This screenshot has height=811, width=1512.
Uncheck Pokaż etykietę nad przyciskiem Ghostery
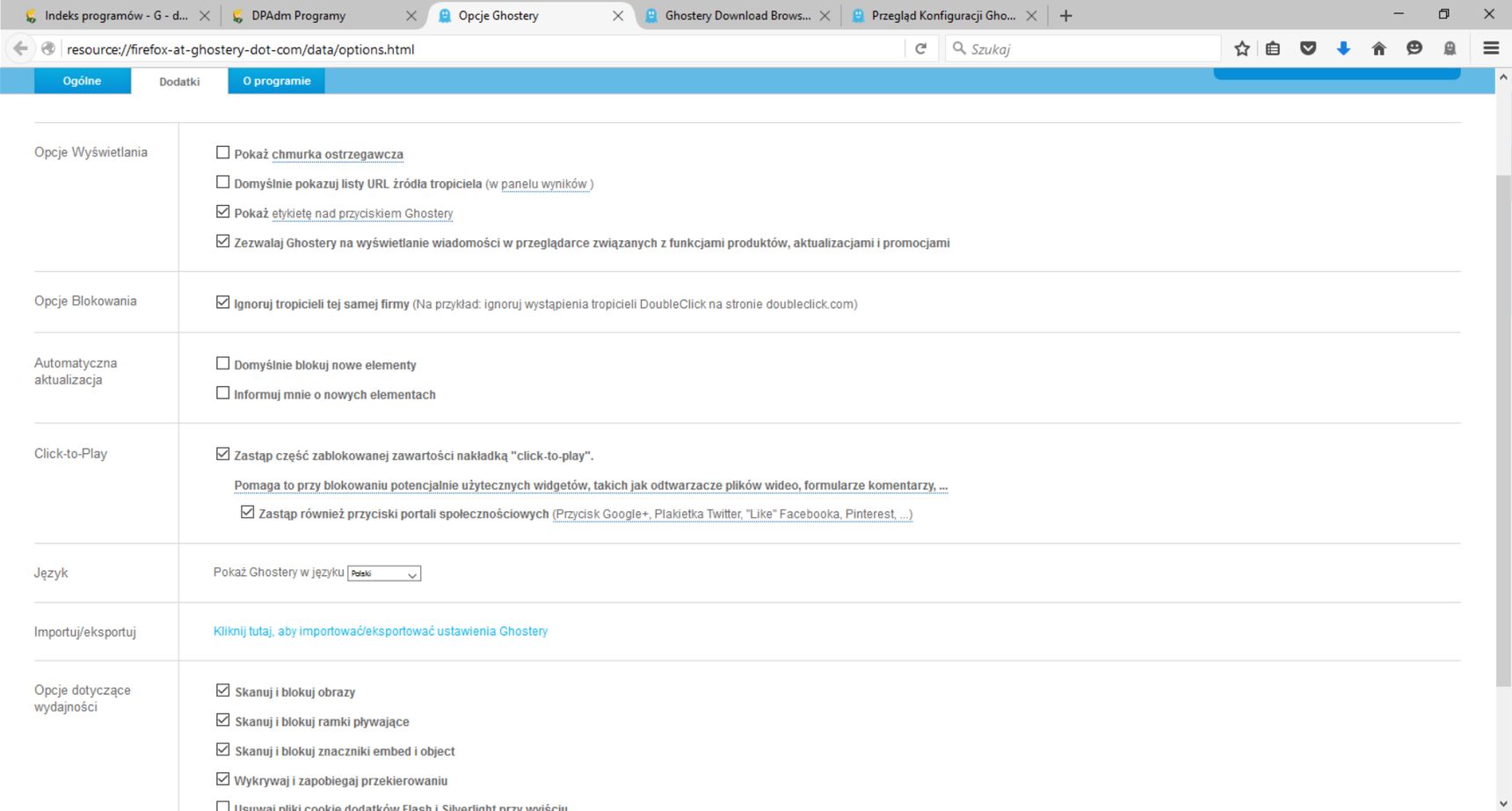click(x=222, y=212)
